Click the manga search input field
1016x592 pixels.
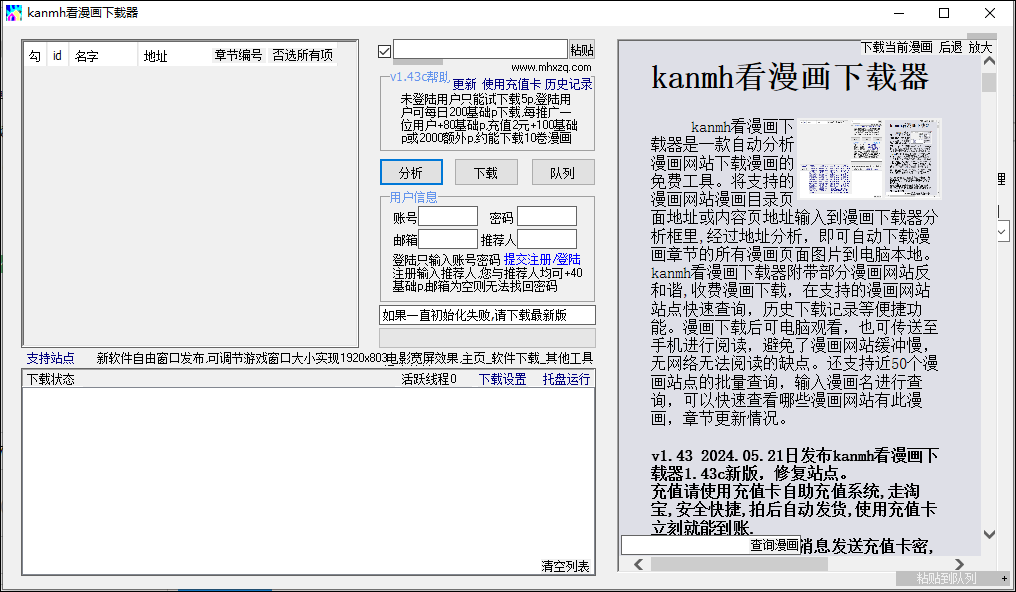[x=685, y=545]
